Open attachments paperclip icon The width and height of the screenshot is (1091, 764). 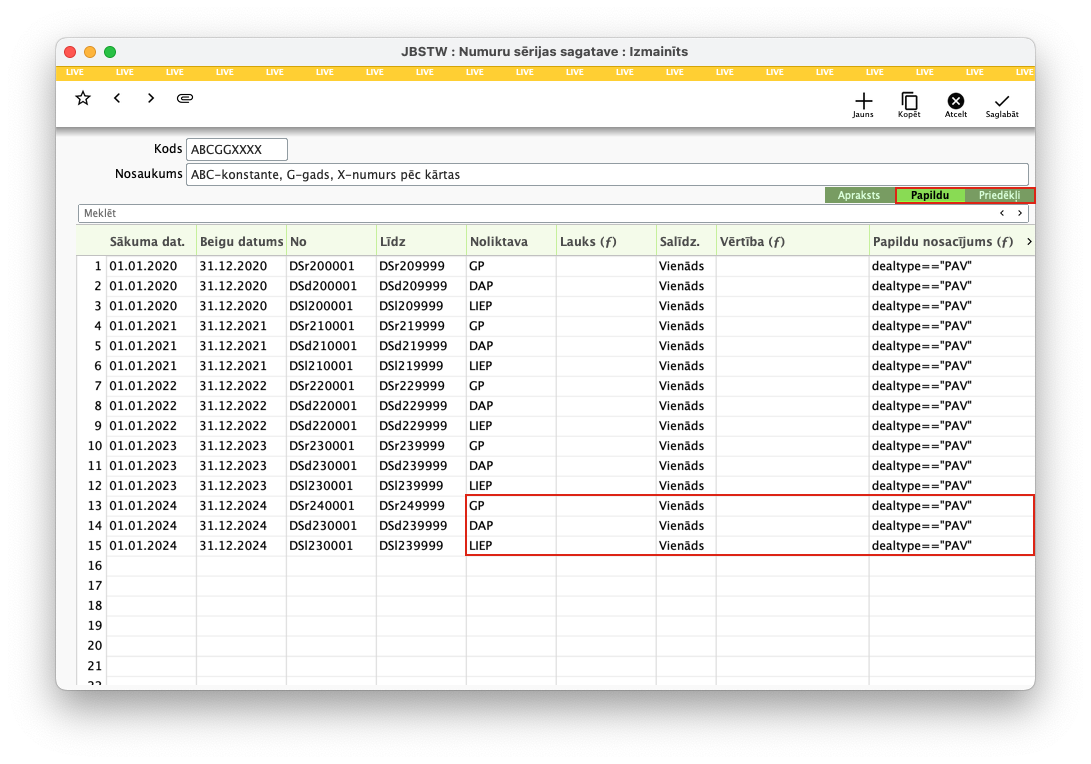pyautogui.click(x=184, y=98)
